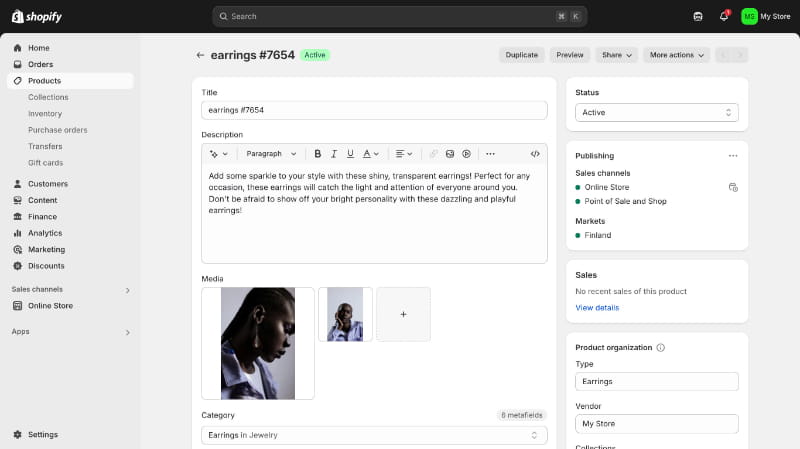Click the Marketing target icon
Viewport: 800px width, 449px height.
(17, 250)
